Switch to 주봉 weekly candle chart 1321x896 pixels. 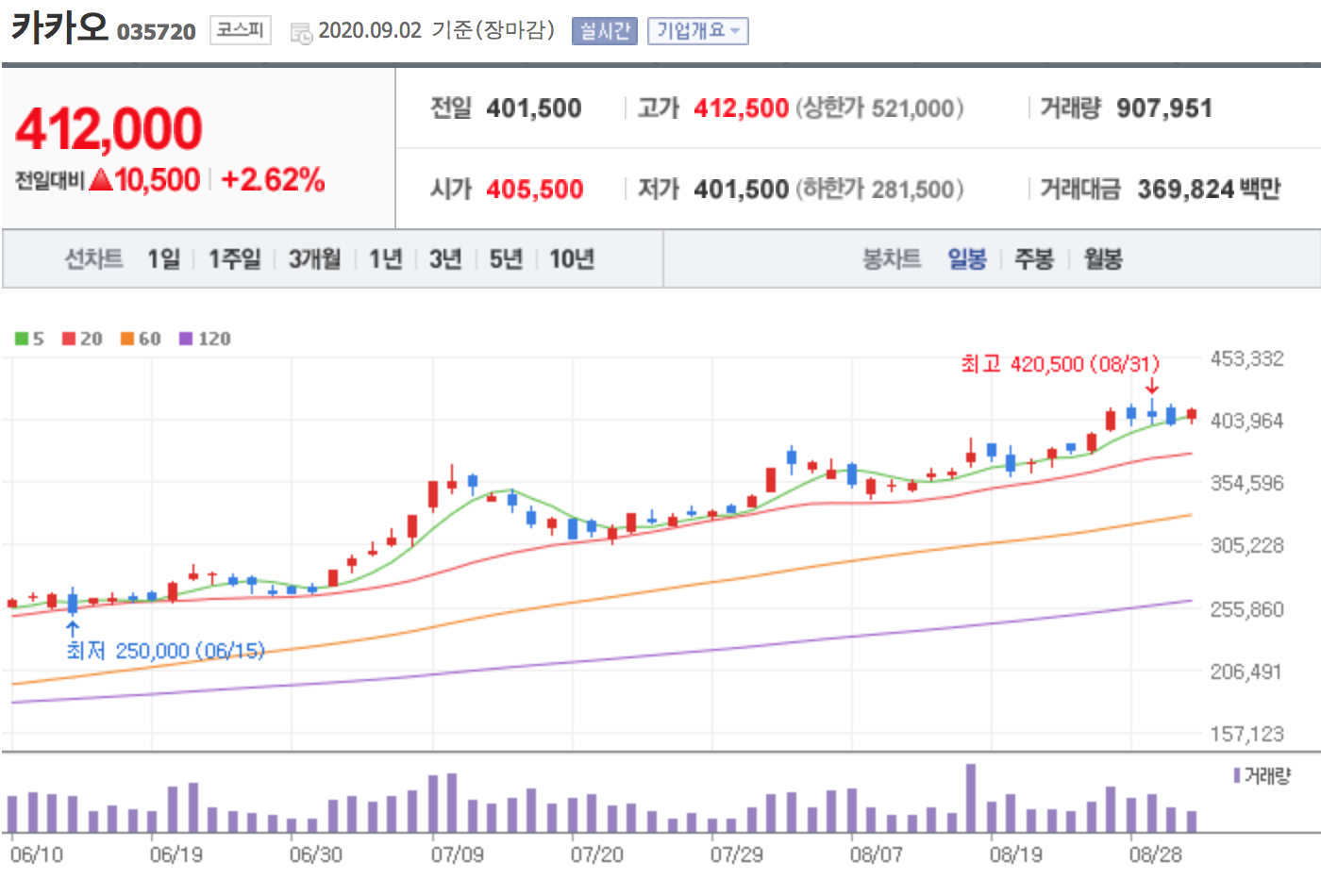click(x=1033, y=258)
